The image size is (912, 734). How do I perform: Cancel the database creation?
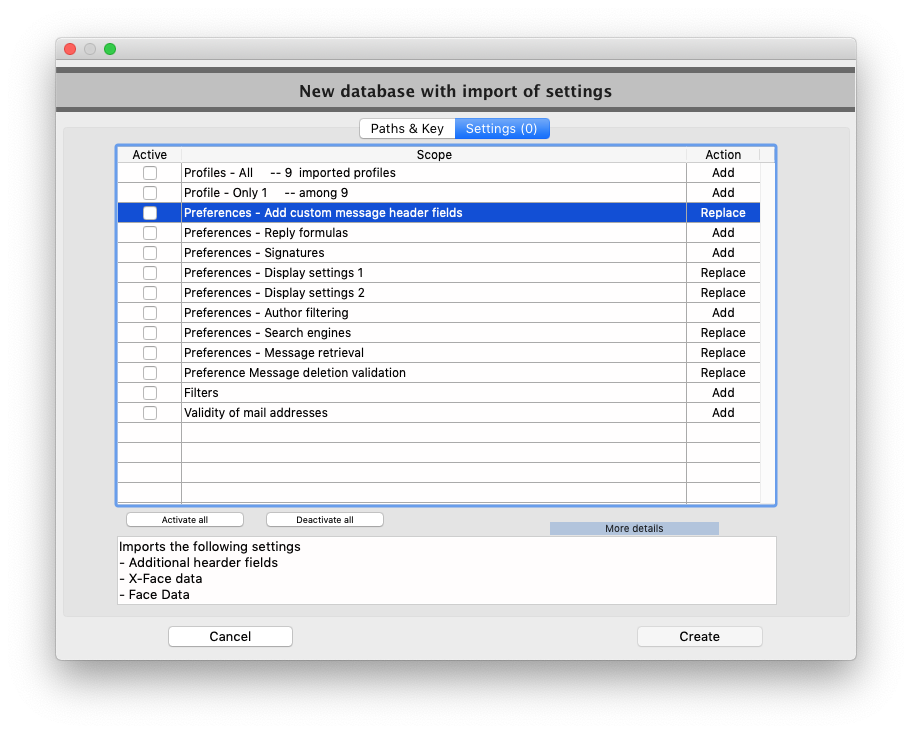click(230, 636)
